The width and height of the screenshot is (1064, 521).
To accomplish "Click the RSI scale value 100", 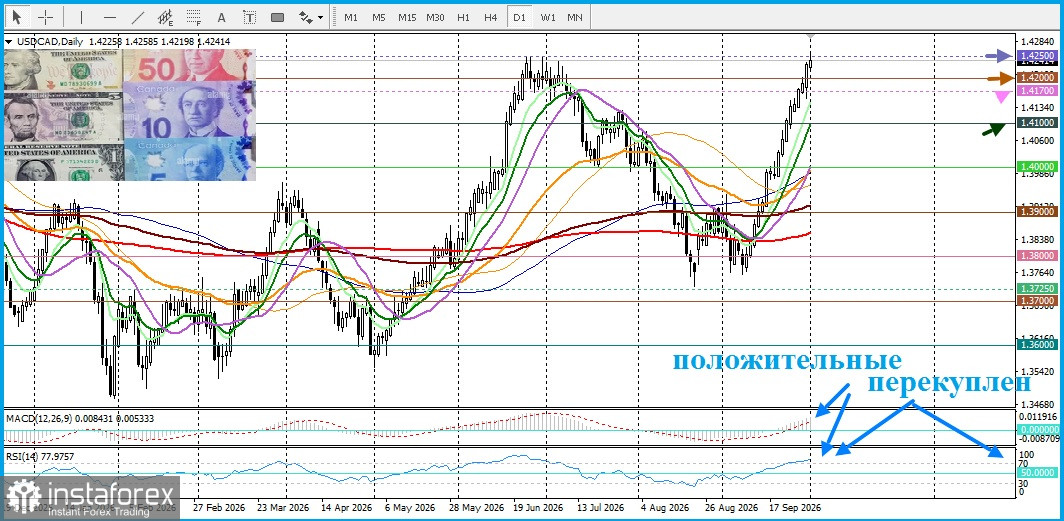I will click(x=1026, y=455).
